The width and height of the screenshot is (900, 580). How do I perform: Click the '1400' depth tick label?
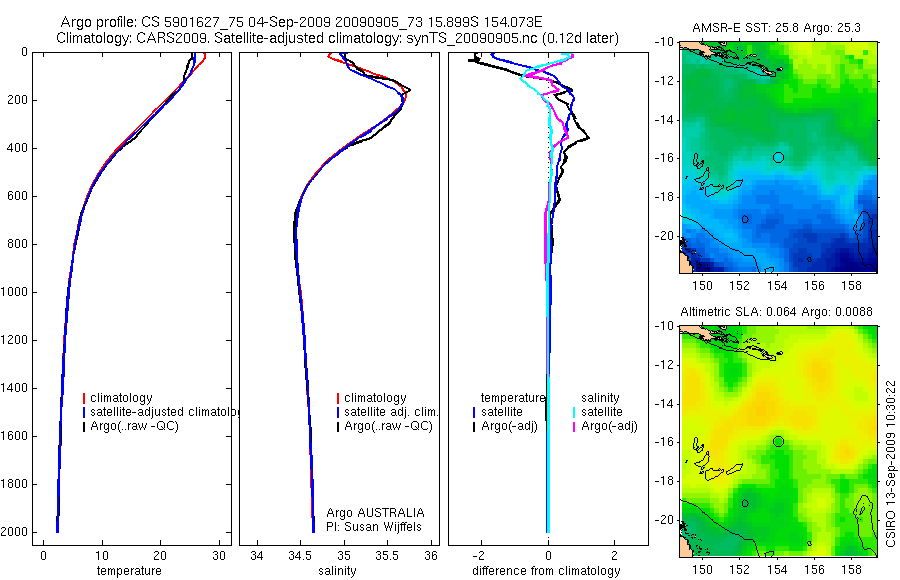(x=16, y=388)
